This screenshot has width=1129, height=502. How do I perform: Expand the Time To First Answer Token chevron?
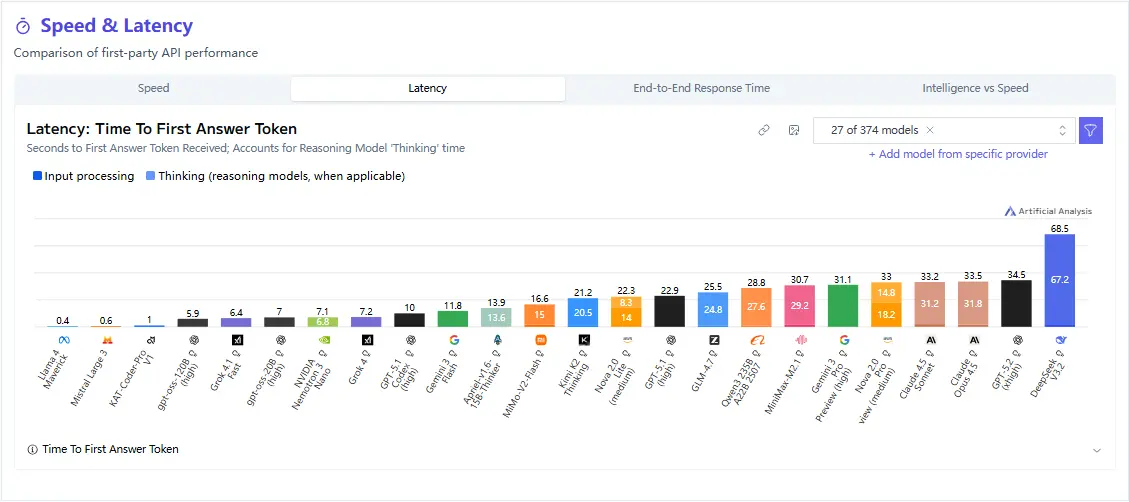[1097, 450]
